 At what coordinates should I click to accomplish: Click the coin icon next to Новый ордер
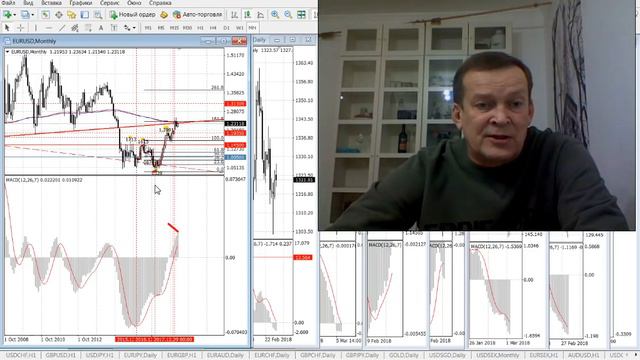point(164,15)
